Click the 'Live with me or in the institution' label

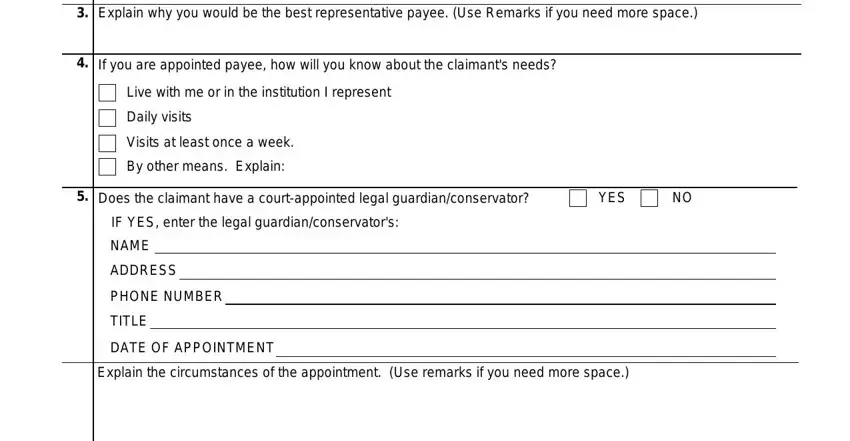pos(259,92)
